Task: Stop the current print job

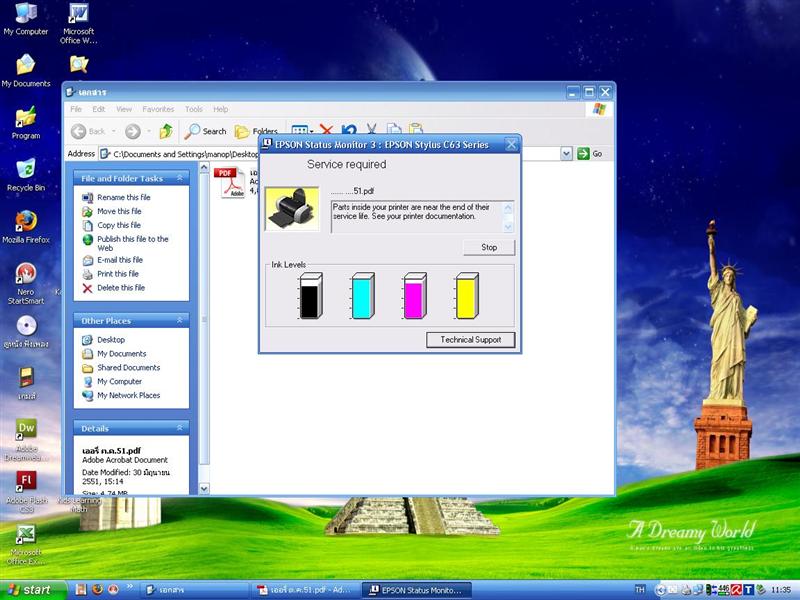Action: [x=489, y=247]
